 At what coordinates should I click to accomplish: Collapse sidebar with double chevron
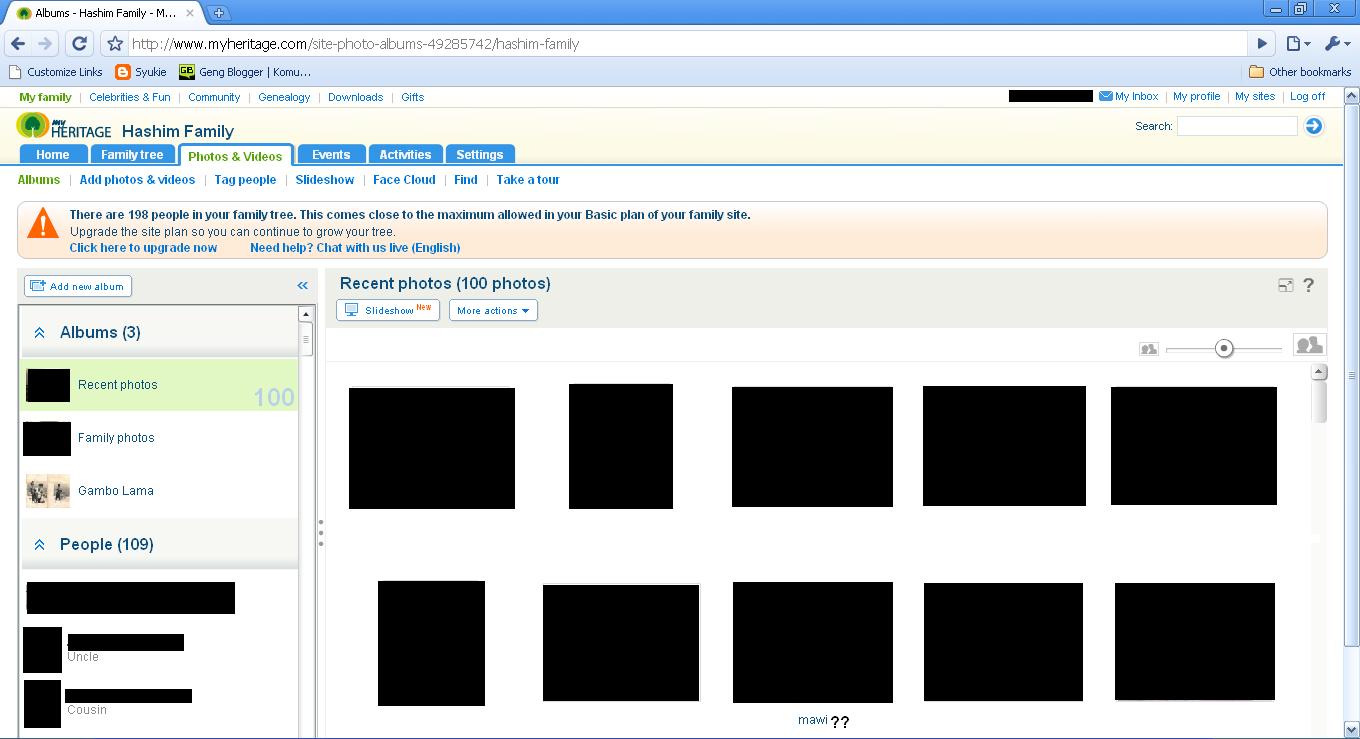[x=303, y=286]
